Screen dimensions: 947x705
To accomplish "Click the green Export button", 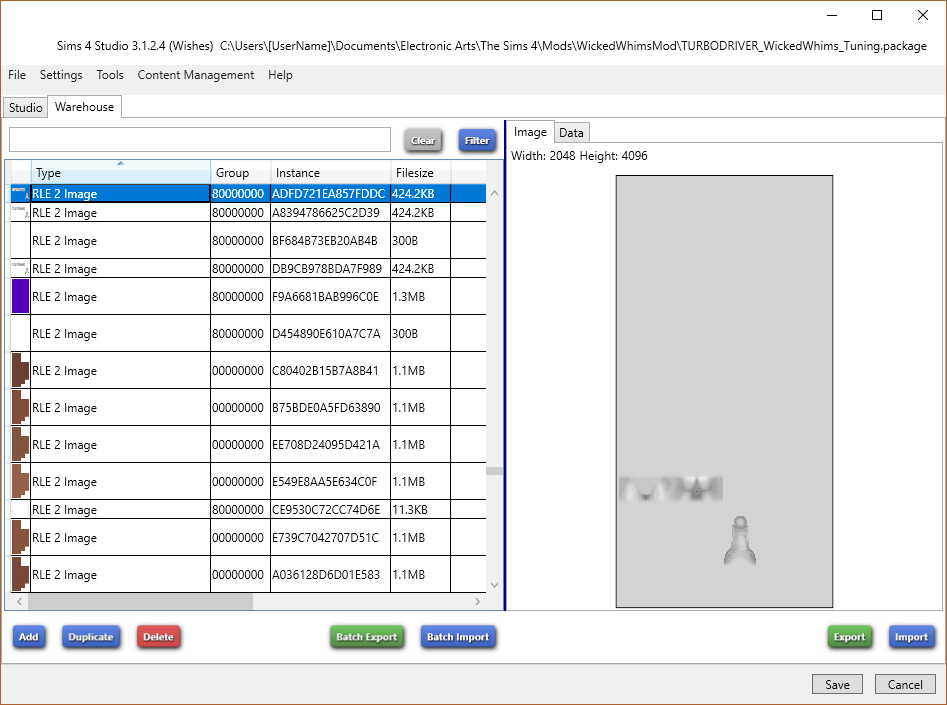I will 849,637.
